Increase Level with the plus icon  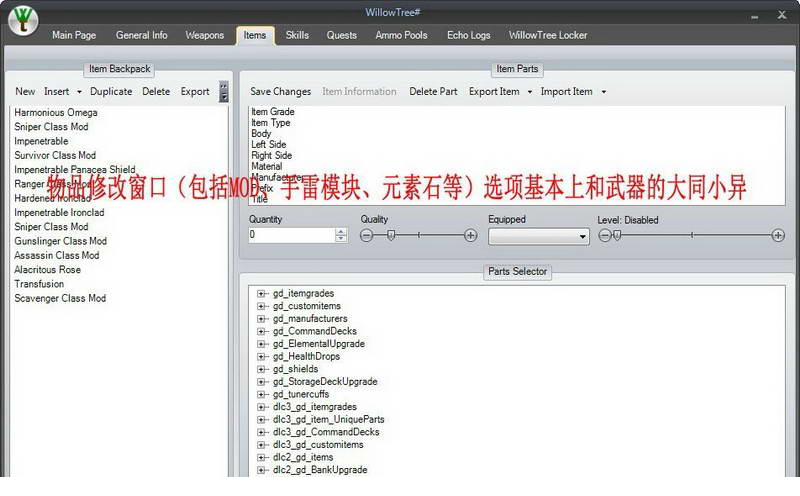tap(778, 235)
